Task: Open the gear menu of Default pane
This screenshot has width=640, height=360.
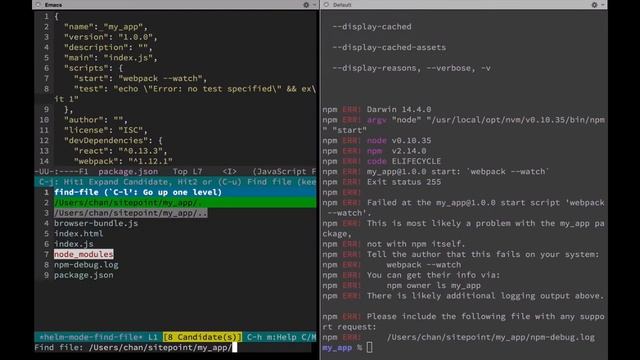Action: [x=594, y=5]
